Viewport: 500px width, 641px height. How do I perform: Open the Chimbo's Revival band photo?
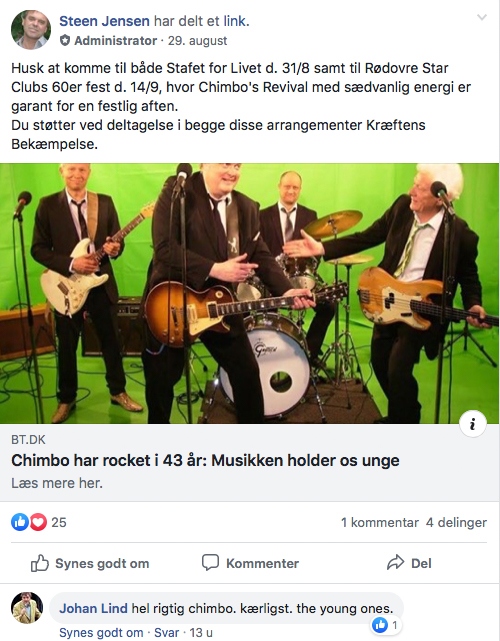[x=249, y=293]
